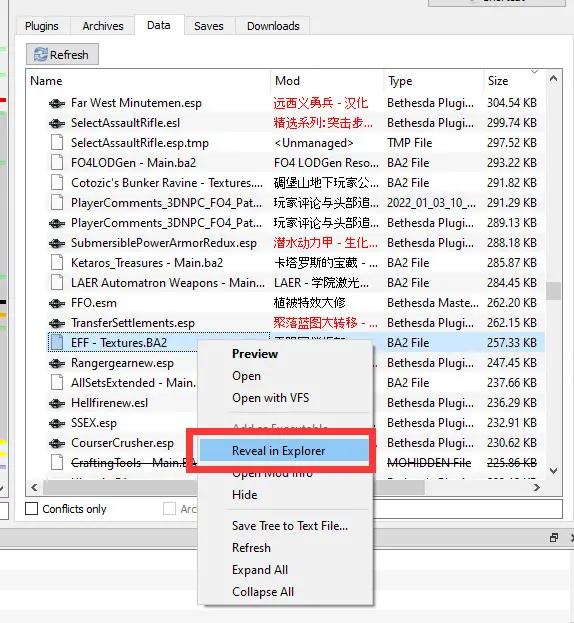Select the Far West Minutemen.esp row
The width and height of the screenshot is (574, 623).
coord(296,103)
